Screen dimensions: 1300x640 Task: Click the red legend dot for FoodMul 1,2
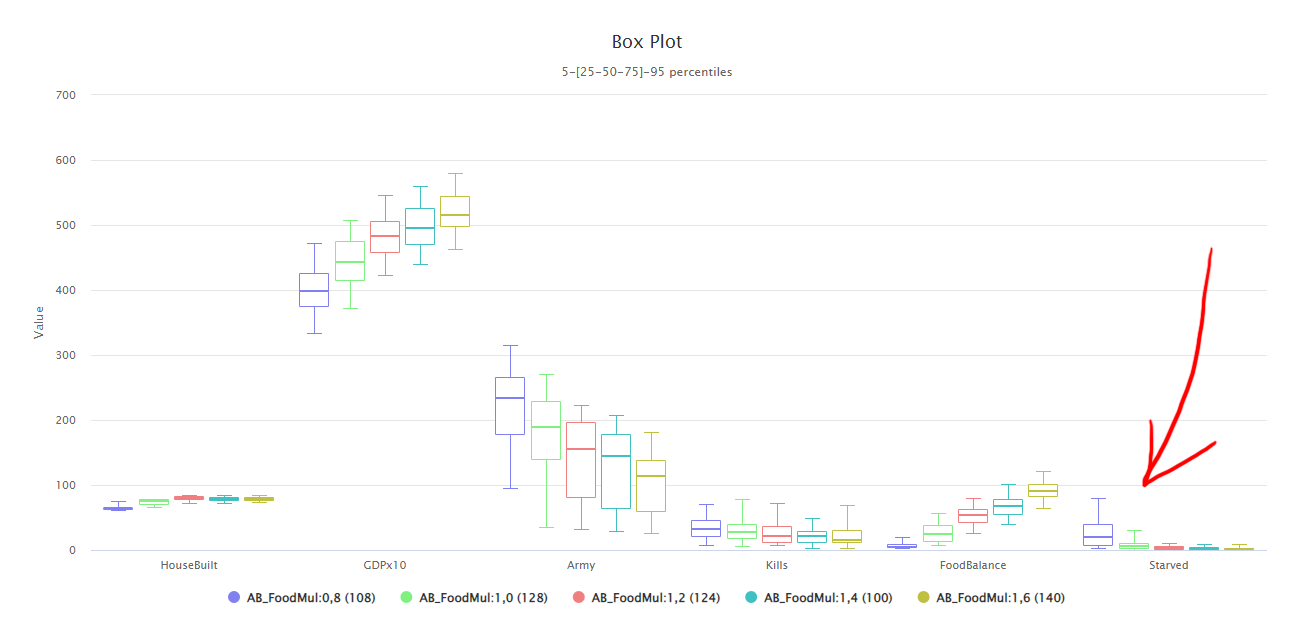pyautogui.click(x=579, y=597)
